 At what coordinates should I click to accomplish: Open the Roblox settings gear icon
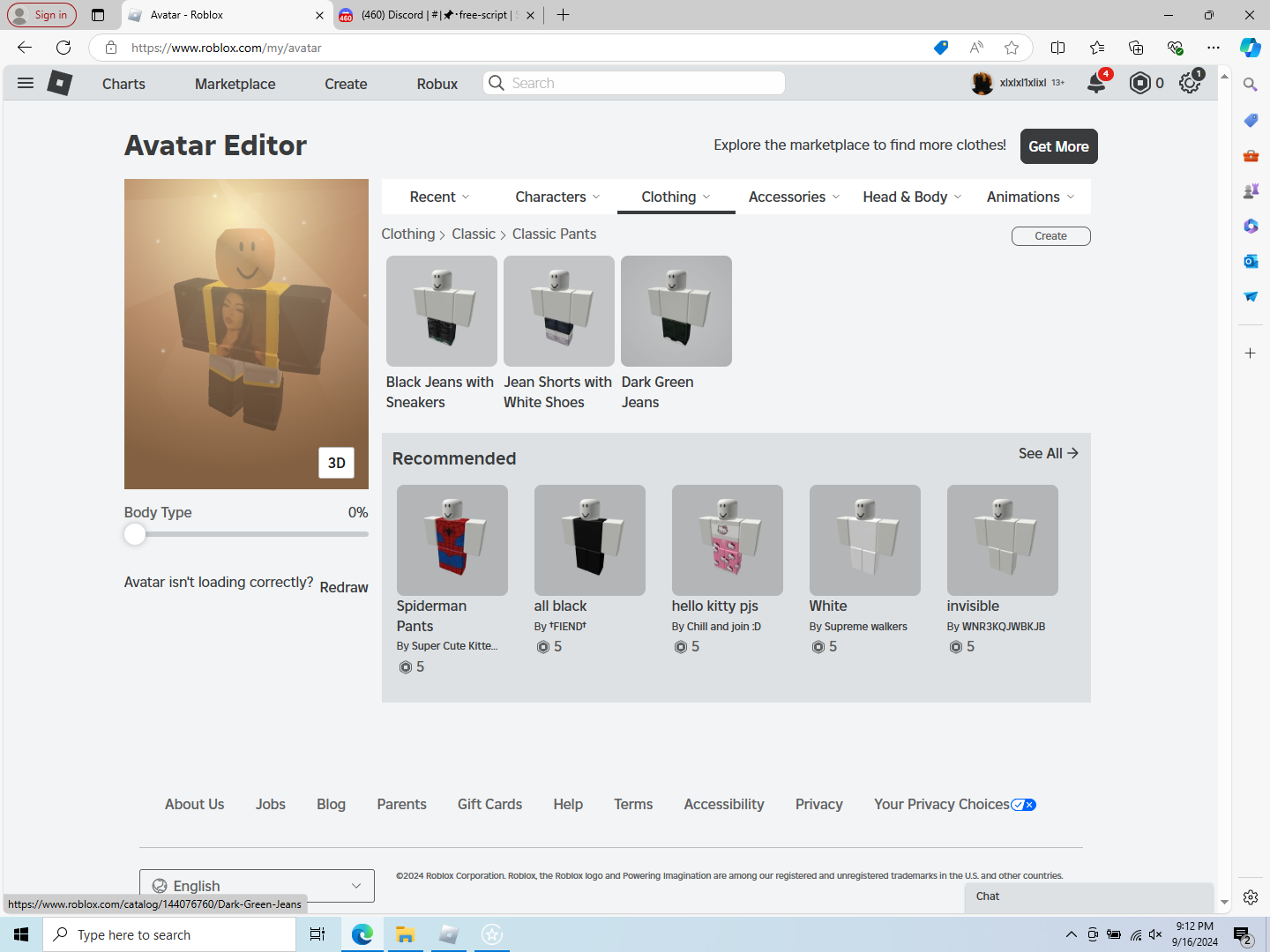coord(1190,83)
